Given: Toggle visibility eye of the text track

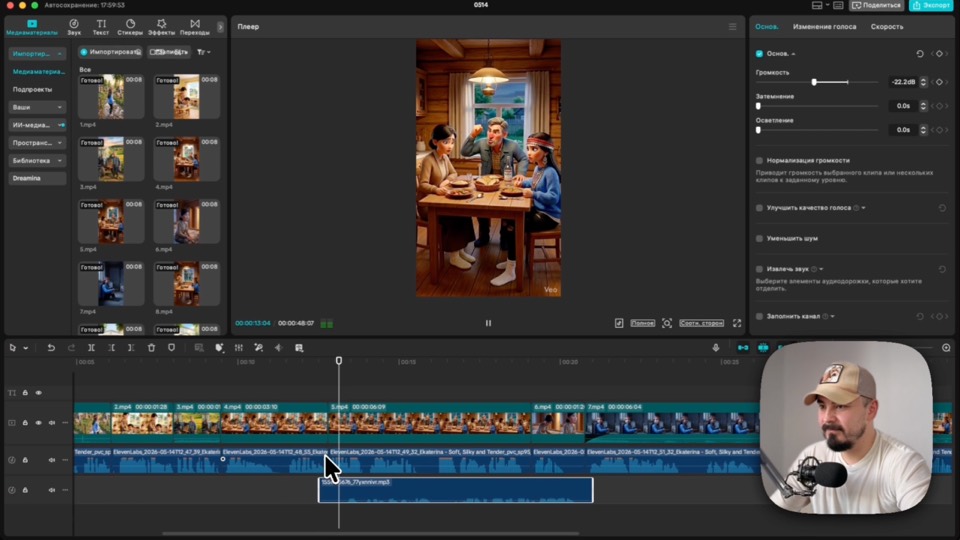Looking at the screenshot, I should point(39,393).
